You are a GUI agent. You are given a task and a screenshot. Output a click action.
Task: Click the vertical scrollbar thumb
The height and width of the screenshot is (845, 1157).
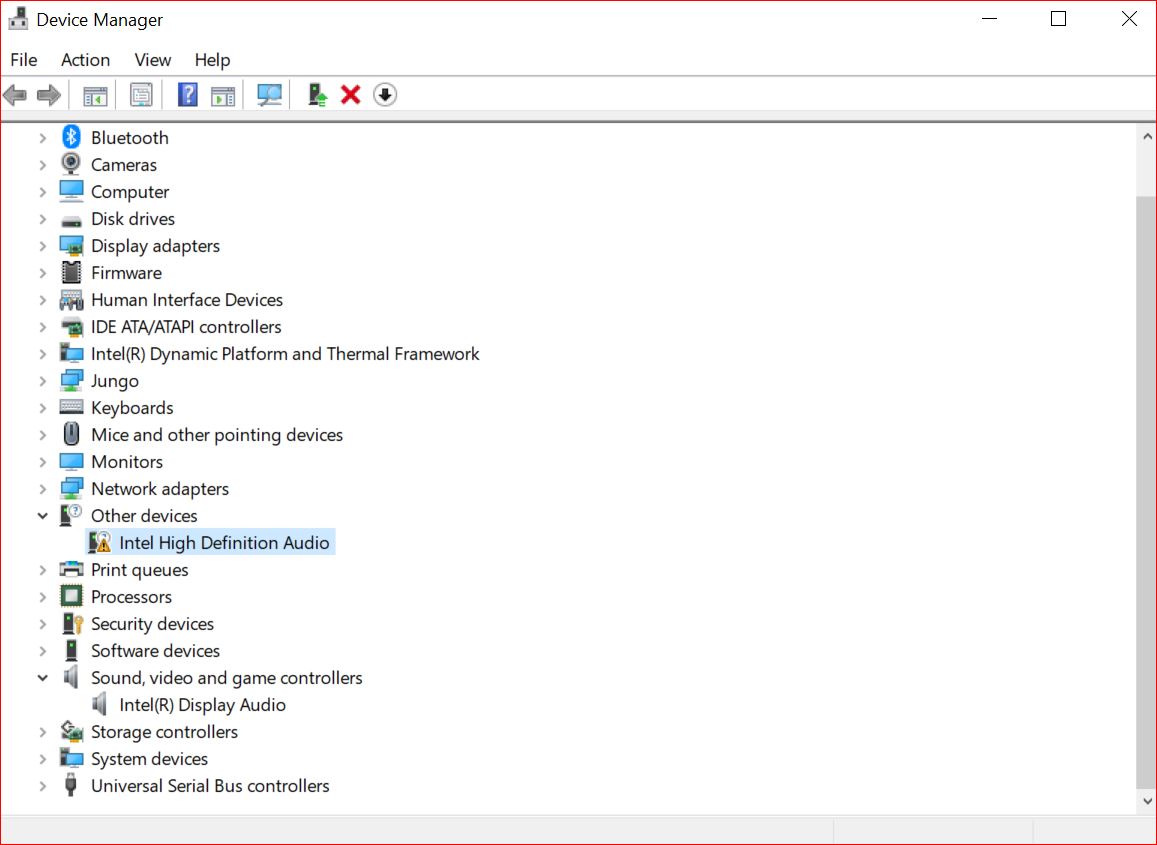1147,491
